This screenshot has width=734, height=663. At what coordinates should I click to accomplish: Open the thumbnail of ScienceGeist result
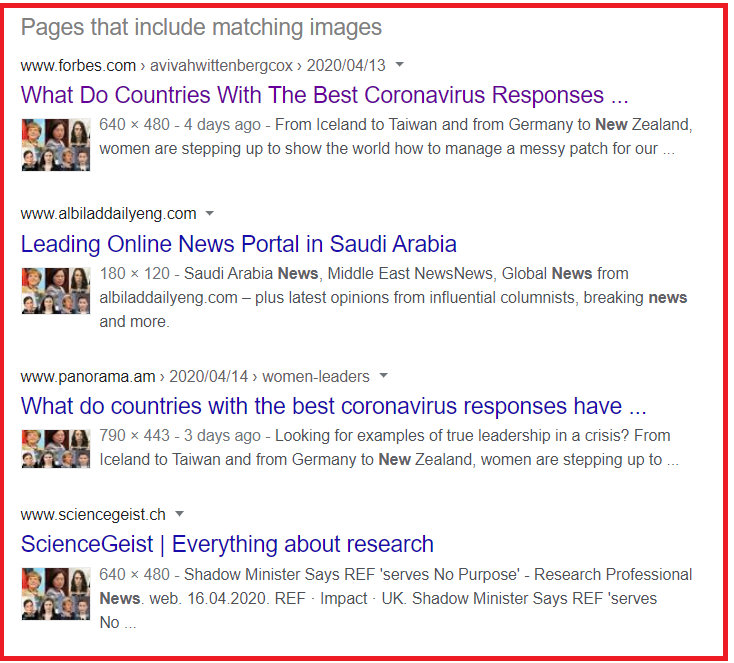click(56, 594)
